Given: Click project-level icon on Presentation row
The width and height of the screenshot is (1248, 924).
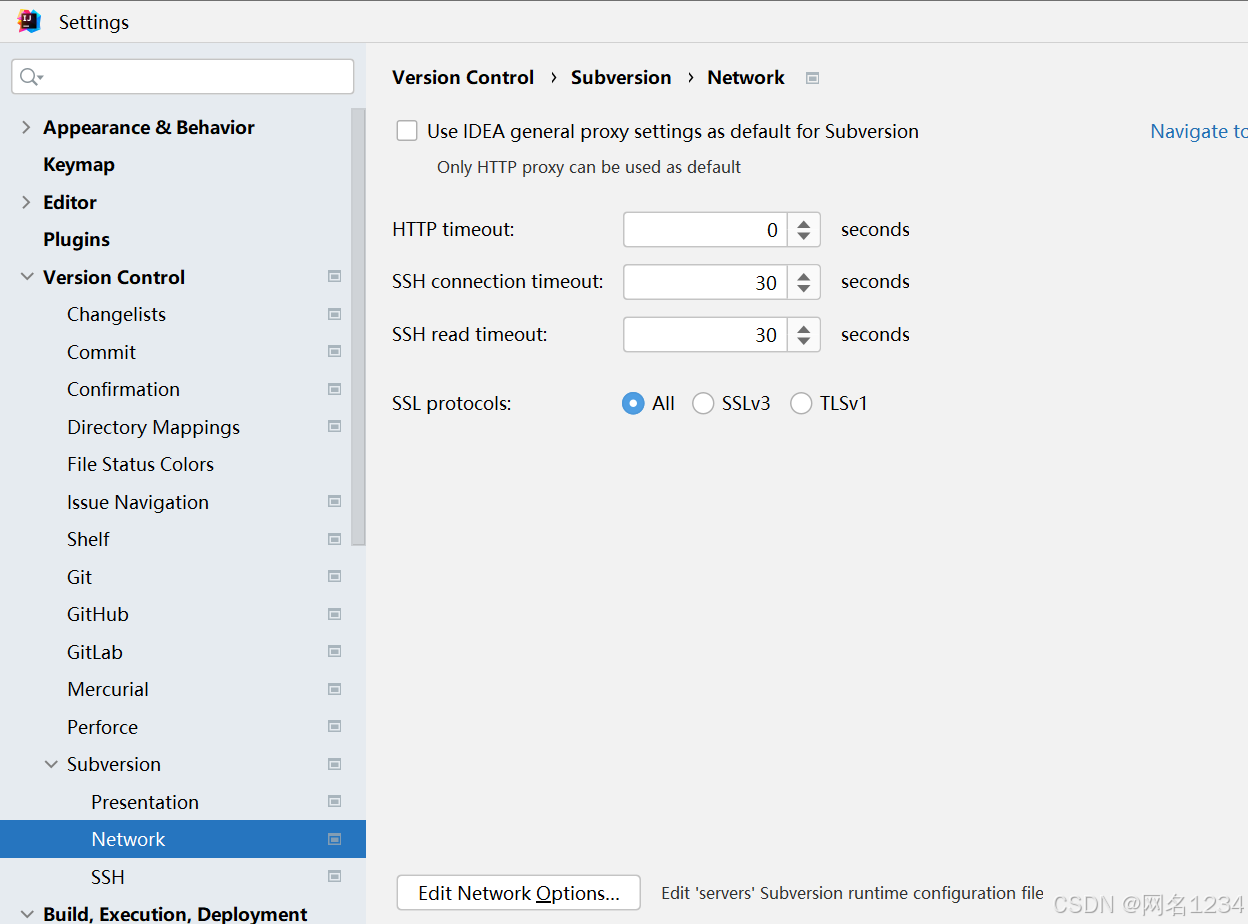Looking at the screenshot, I should 335,802.
